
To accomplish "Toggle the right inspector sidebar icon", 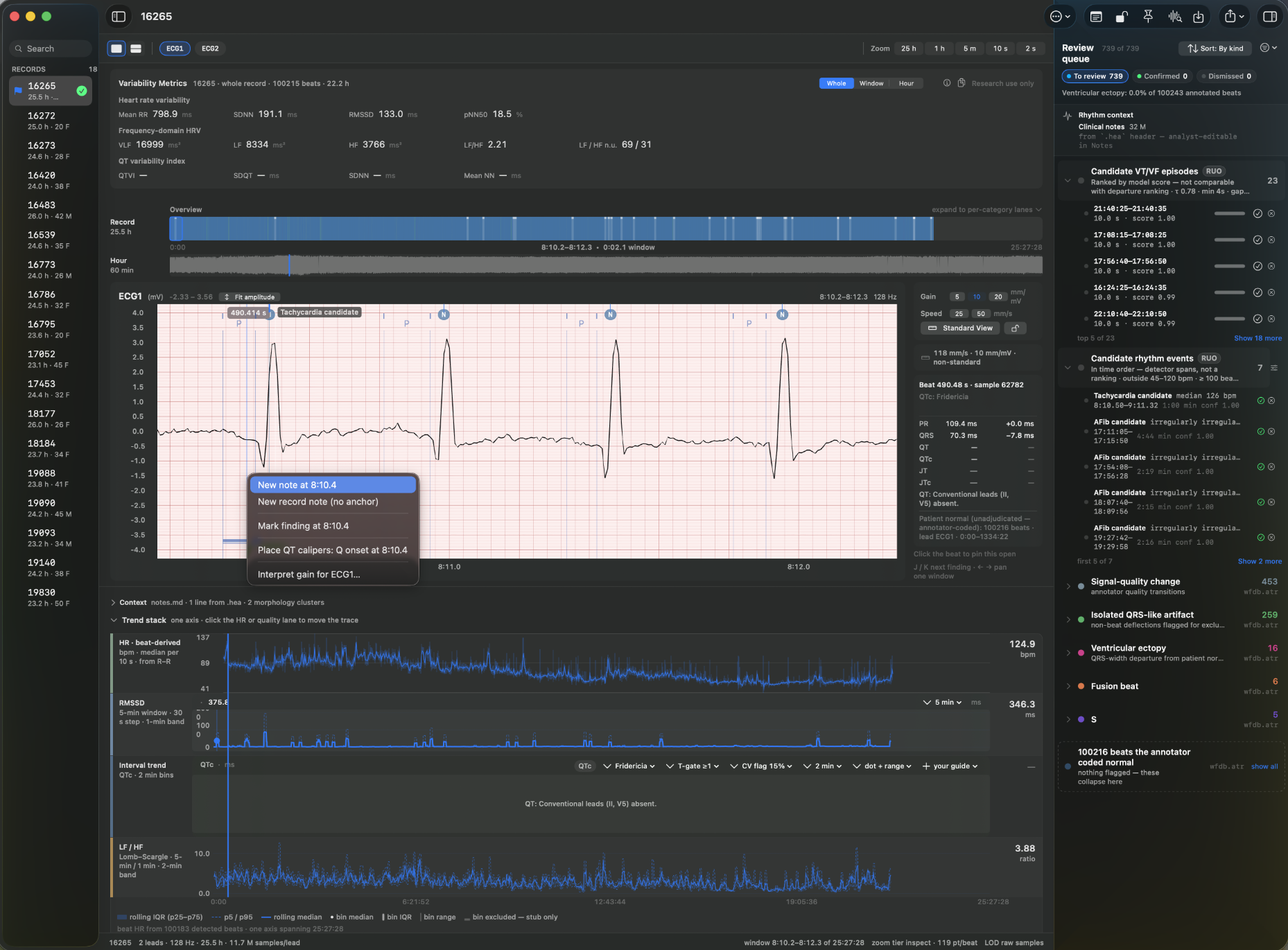I will tap(1270, 17).
